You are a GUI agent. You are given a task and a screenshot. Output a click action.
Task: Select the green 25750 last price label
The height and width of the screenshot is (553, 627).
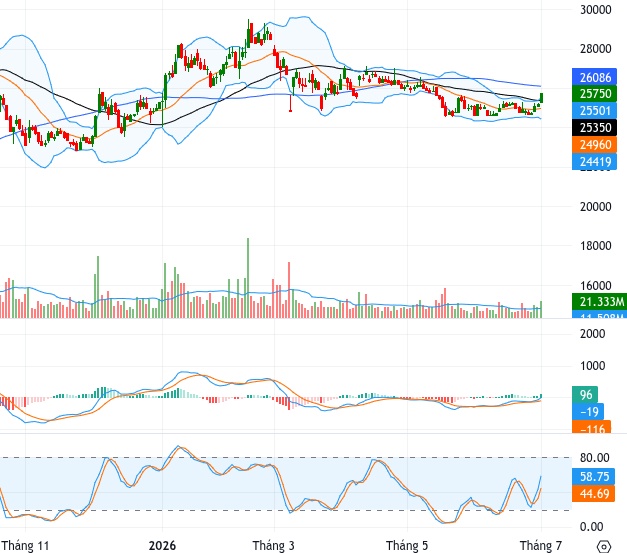coord(595,94)
